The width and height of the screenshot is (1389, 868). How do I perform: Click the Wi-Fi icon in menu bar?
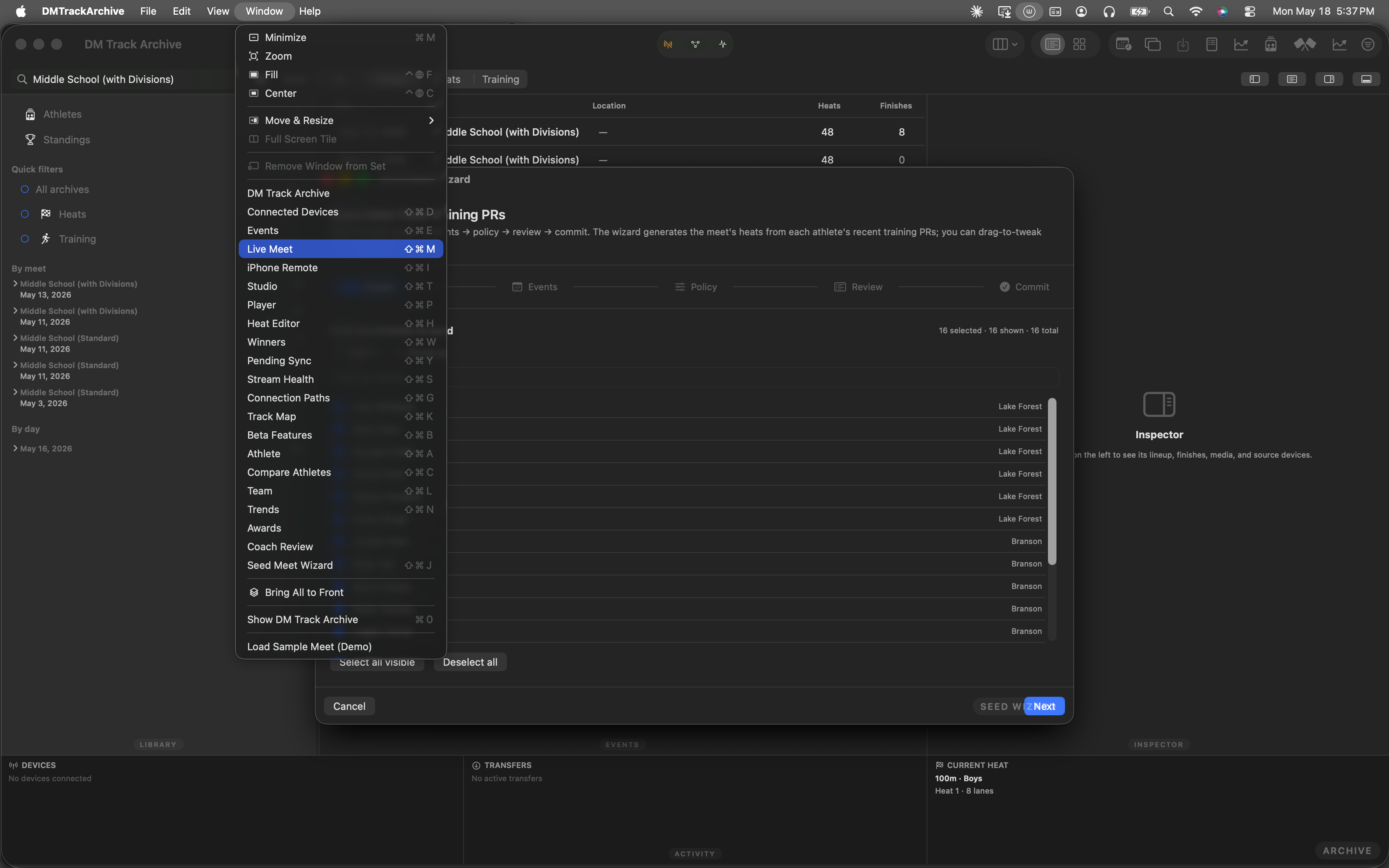1196,12
